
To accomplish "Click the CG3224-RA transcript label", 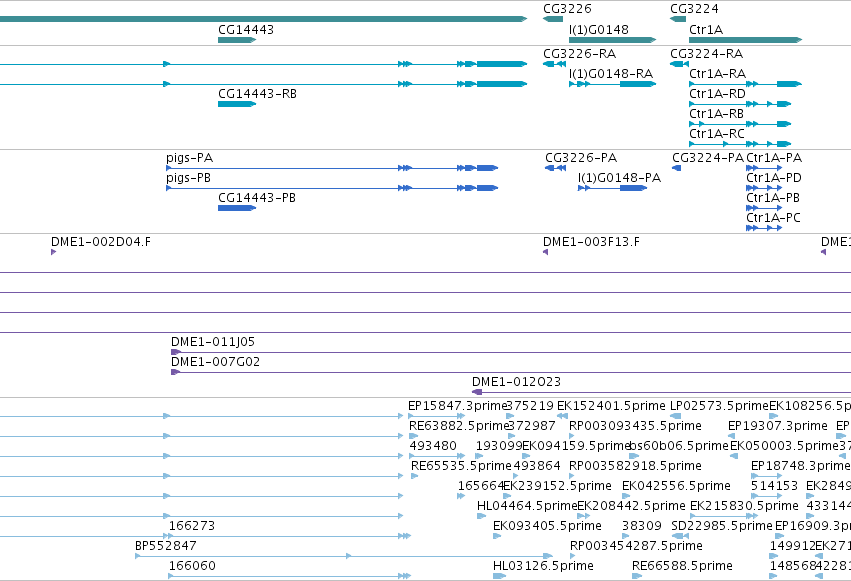I will pyautogui.click(x=707, y=54).
